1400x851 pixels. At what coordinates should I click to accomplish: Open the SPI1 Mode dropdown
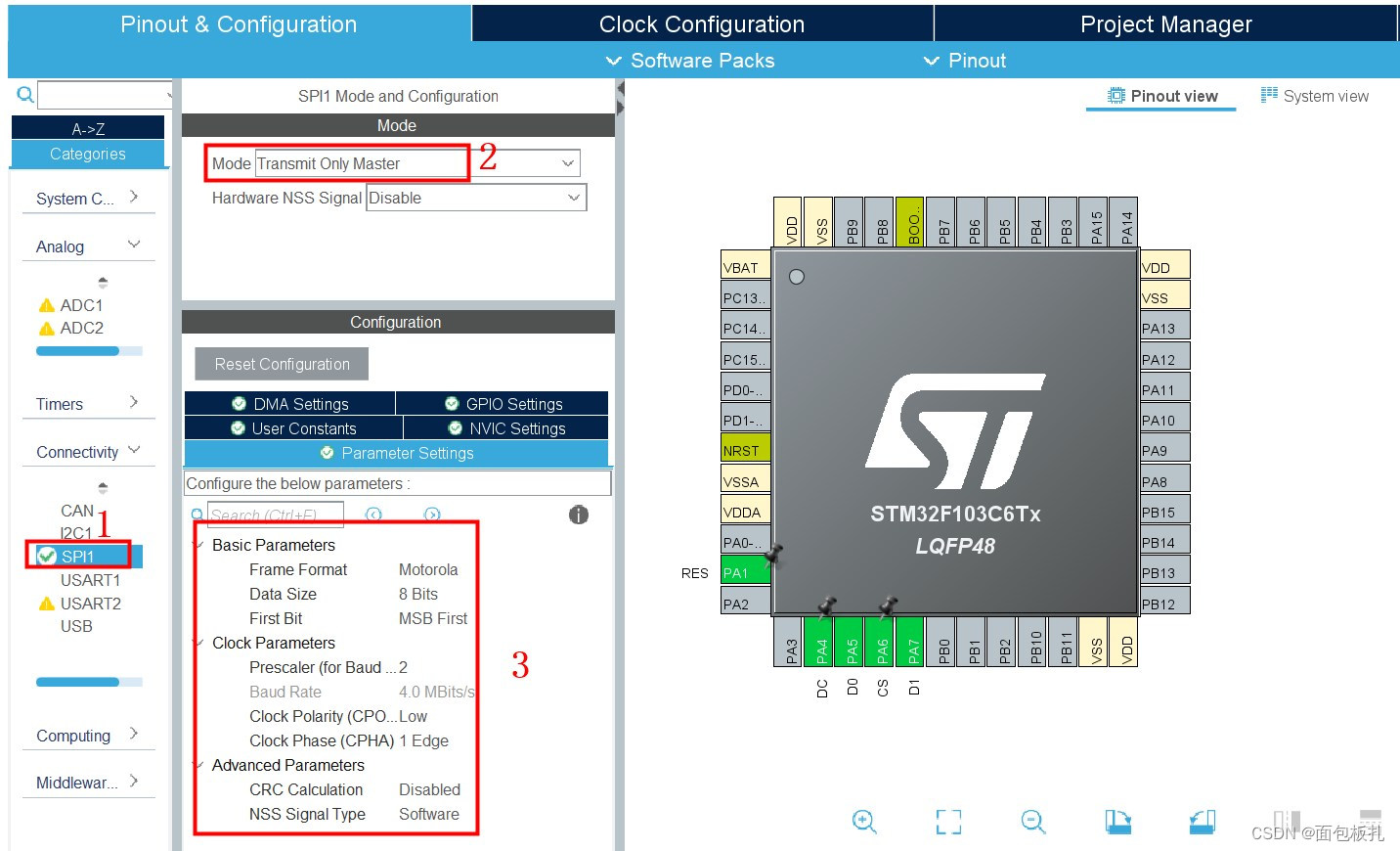coord(568,163)
